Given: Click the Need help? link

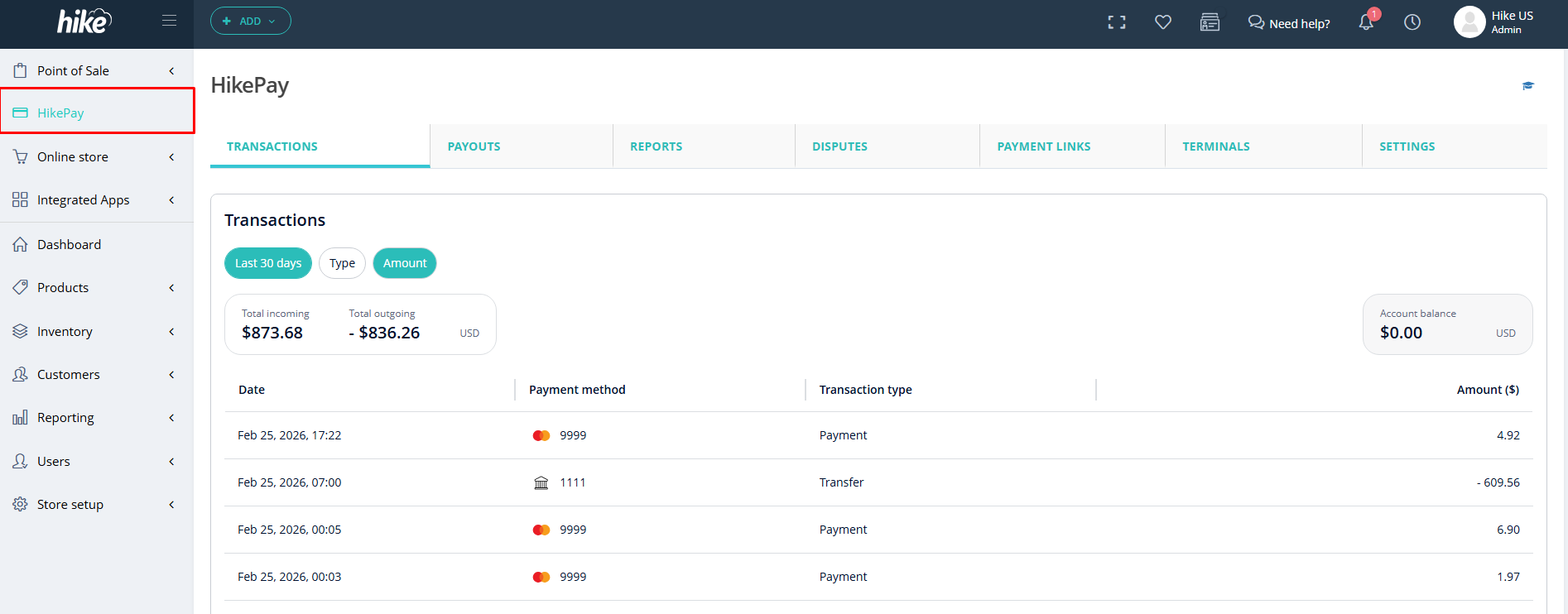Looking at the screenshot, I should pyautogui.click(x=1289, y=23).
